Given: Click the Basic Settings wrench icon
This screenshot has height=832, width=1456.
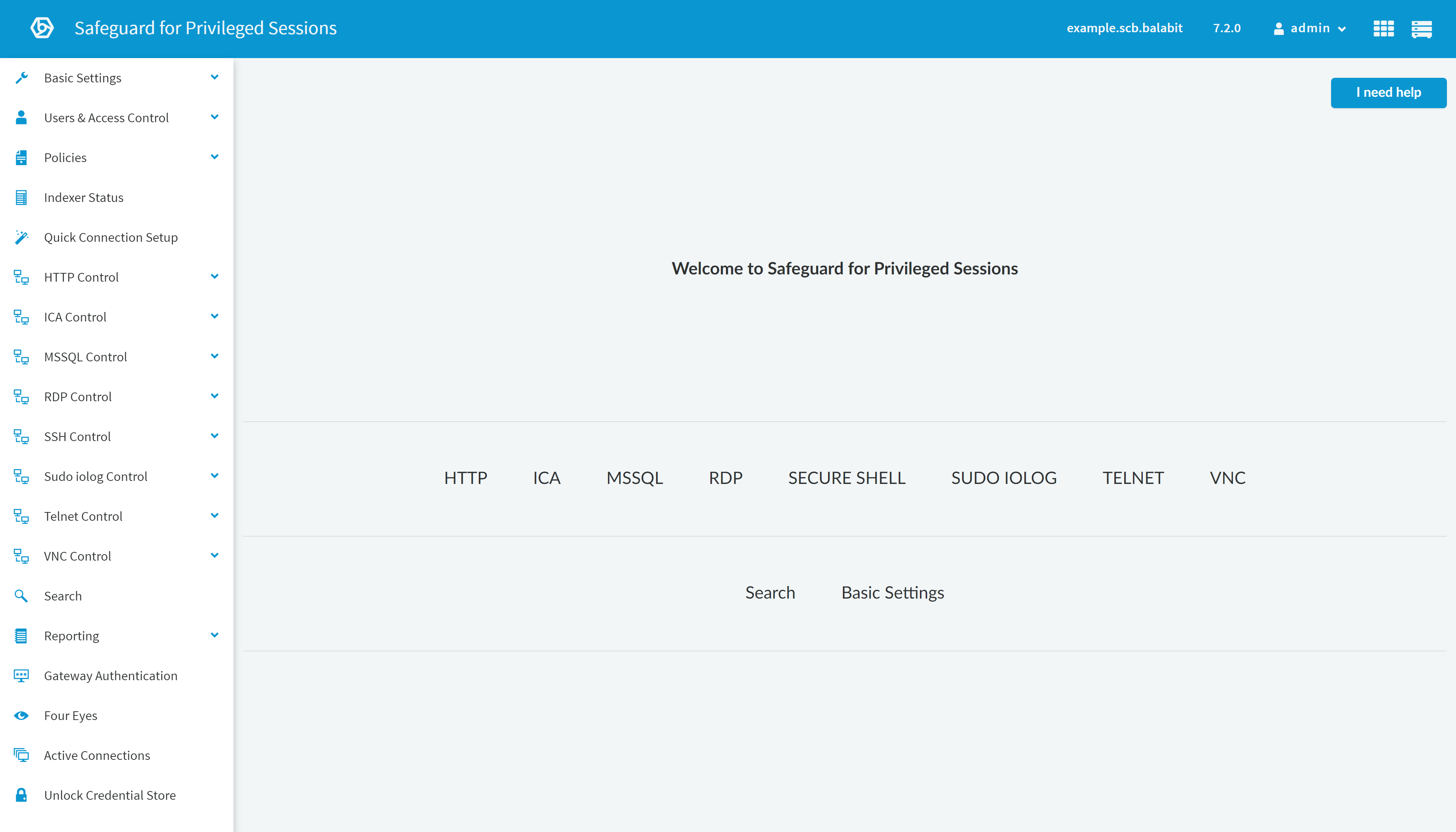Looking at the screenshot, I should [x=21, y=78].
